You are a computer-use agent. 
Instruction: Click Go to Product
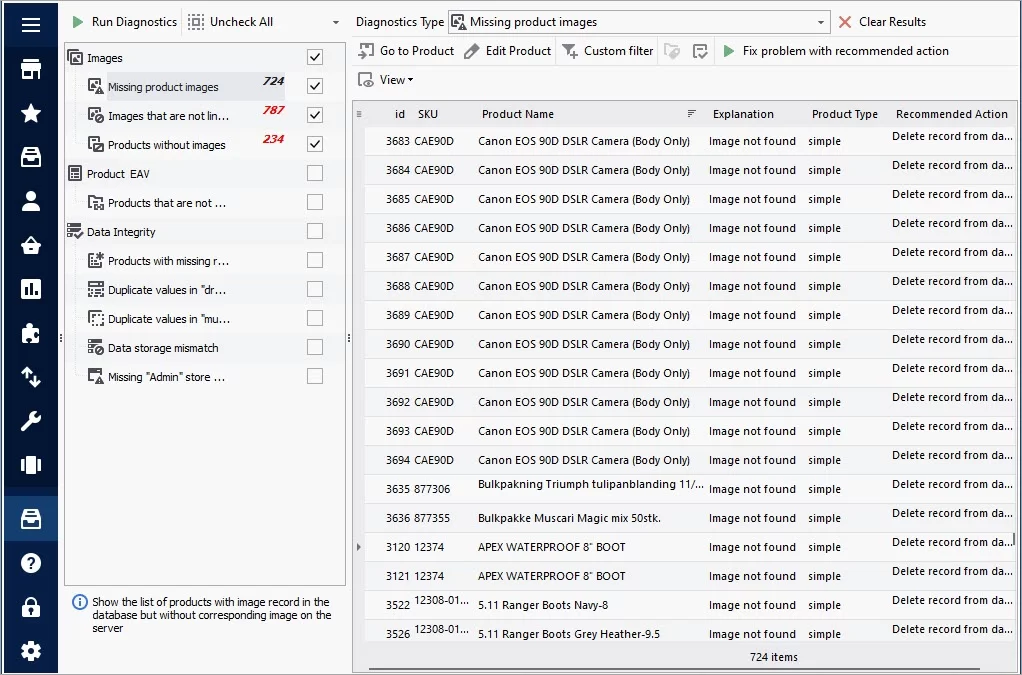(406, 51)
